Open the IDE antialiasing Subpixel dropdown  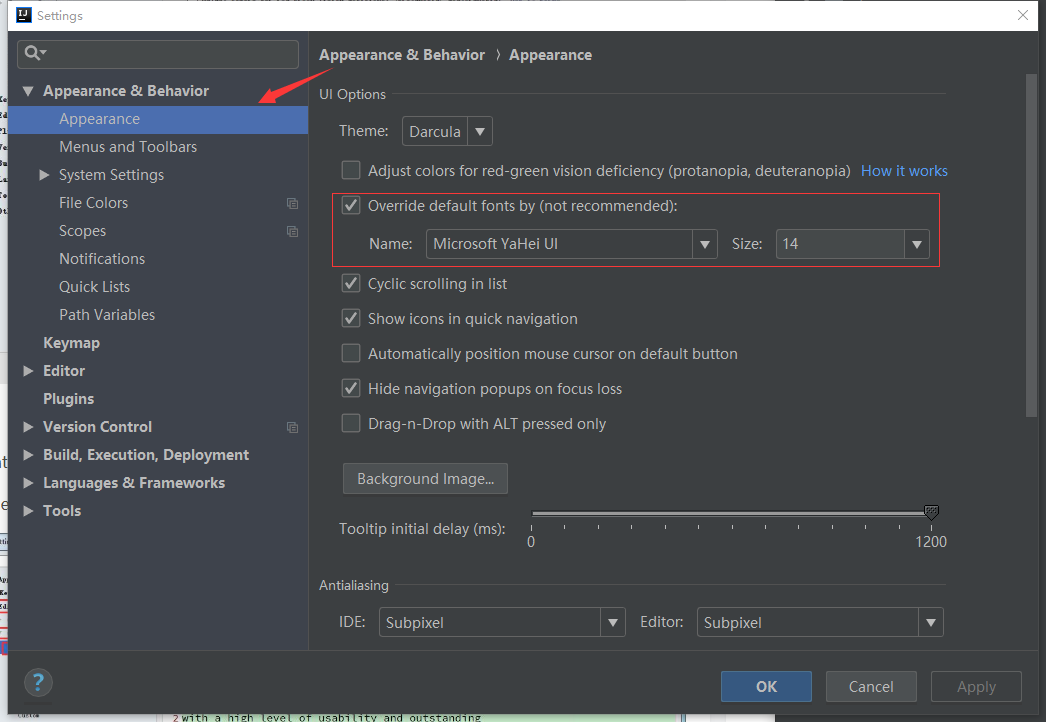pos(502,623)
